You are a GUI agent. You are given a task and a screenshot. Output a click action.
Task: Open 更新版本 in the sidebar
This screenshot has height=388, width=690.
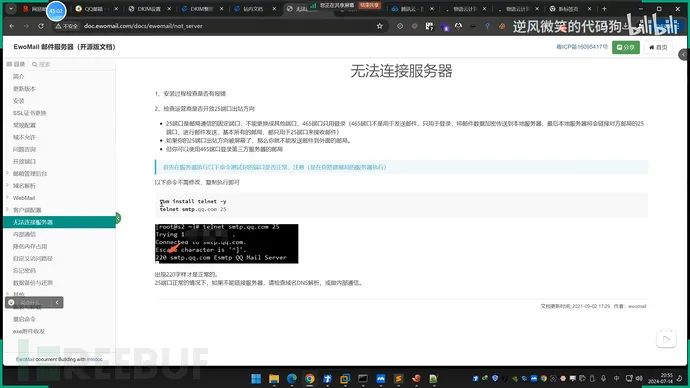(x=24, y=89)
